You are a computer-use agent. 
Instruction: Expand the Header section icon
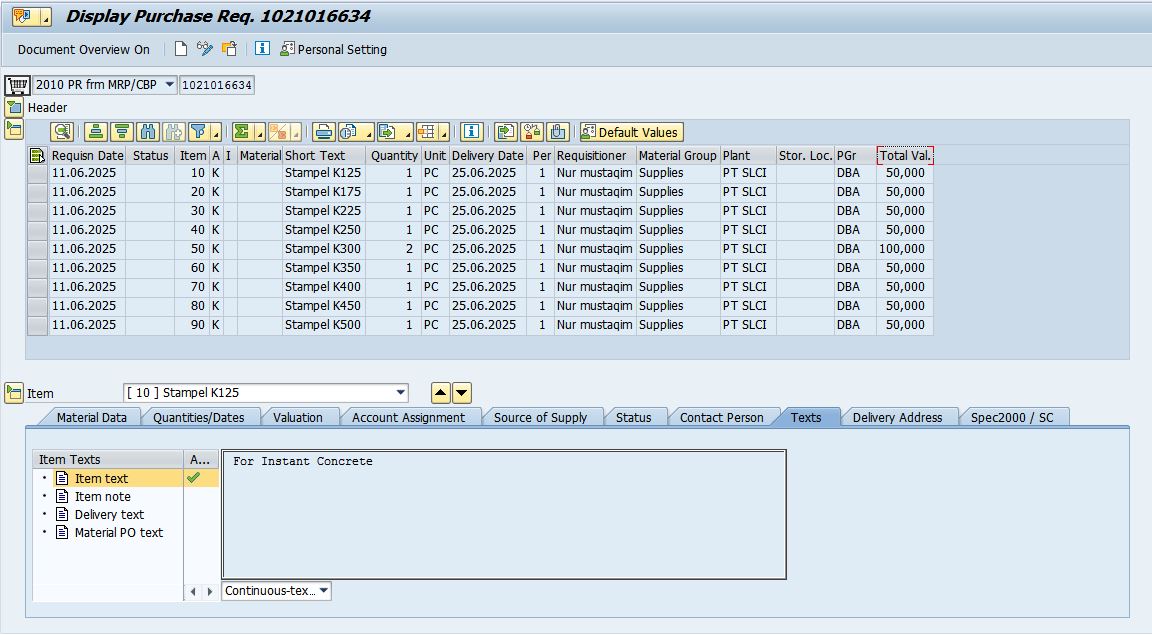pyautogui.click(x=14, y=108)
